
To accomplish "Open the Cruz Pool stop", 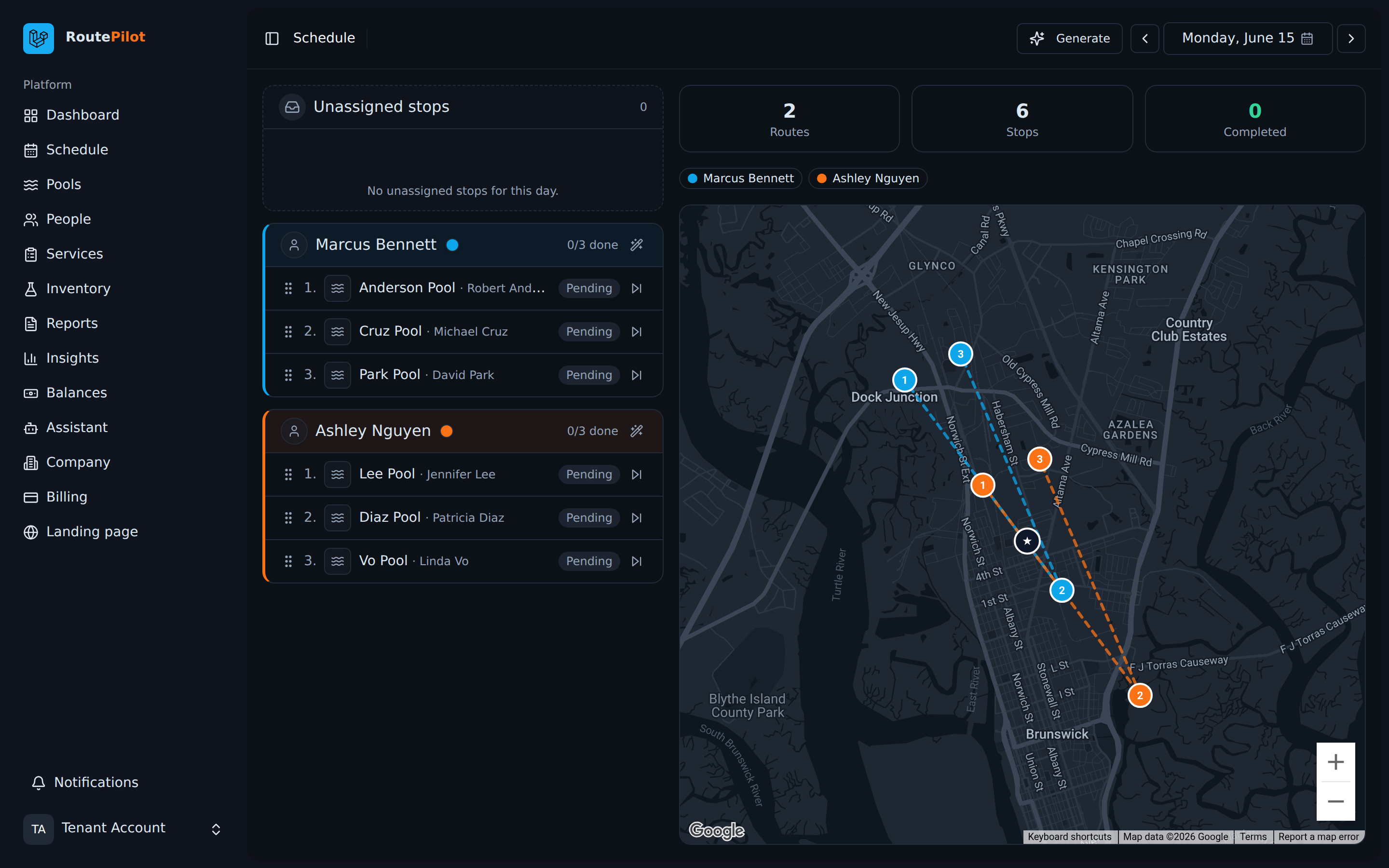I will click(464, 332).
